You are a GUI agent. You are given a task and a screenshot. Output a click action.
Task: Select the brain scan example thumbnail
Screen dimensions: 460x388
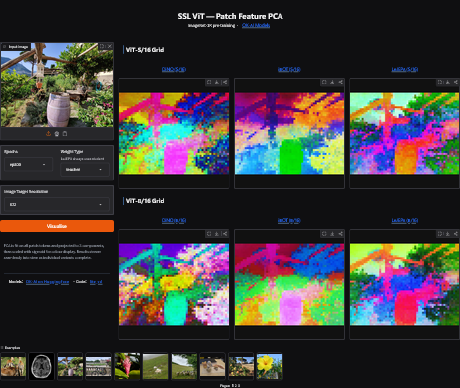tap(41, 366)
